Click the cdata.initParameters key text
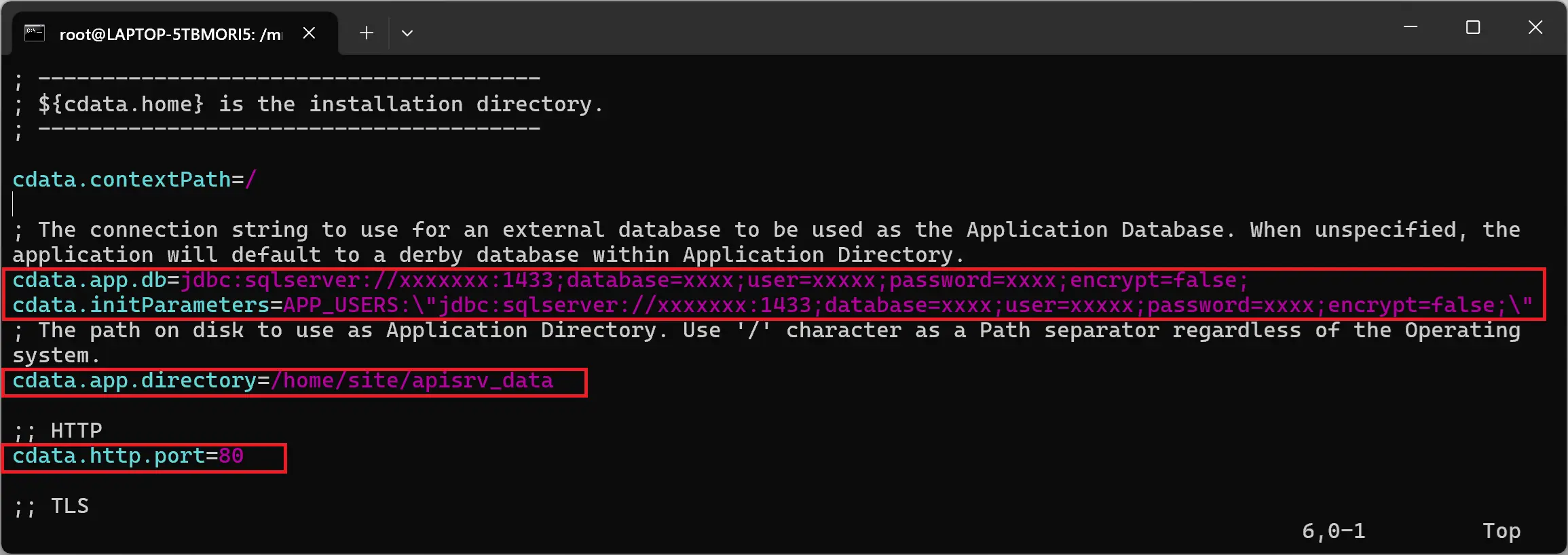 click(141, 305)
